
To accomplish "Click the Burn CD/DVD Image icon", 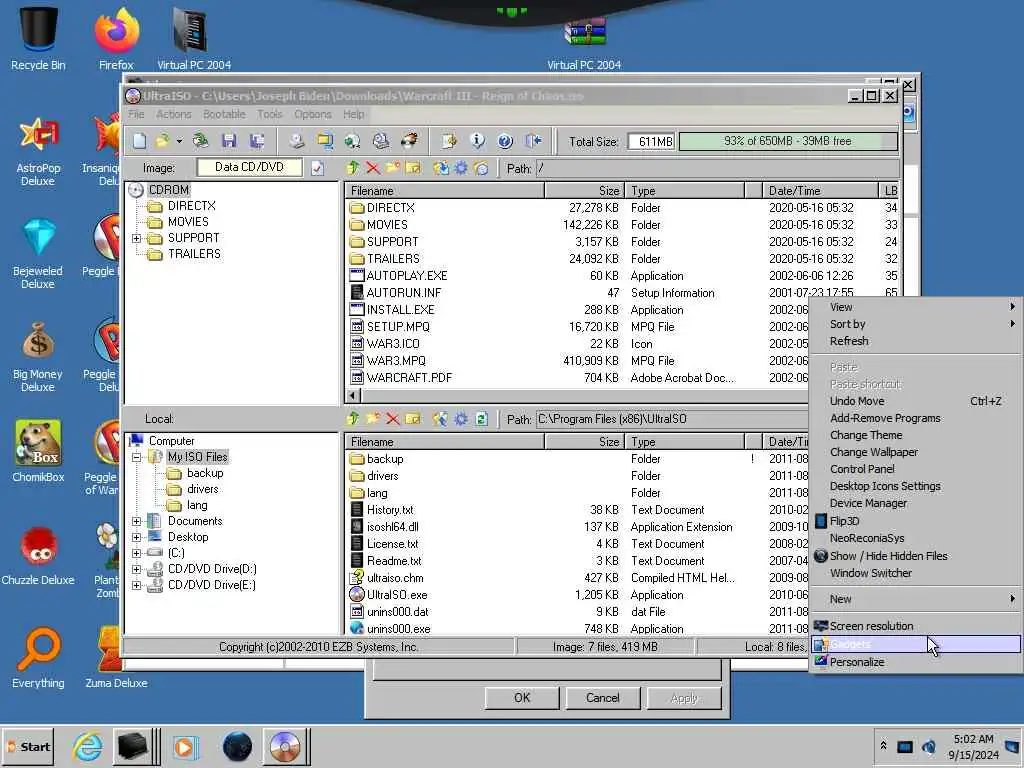I will (x=409, y=141).
